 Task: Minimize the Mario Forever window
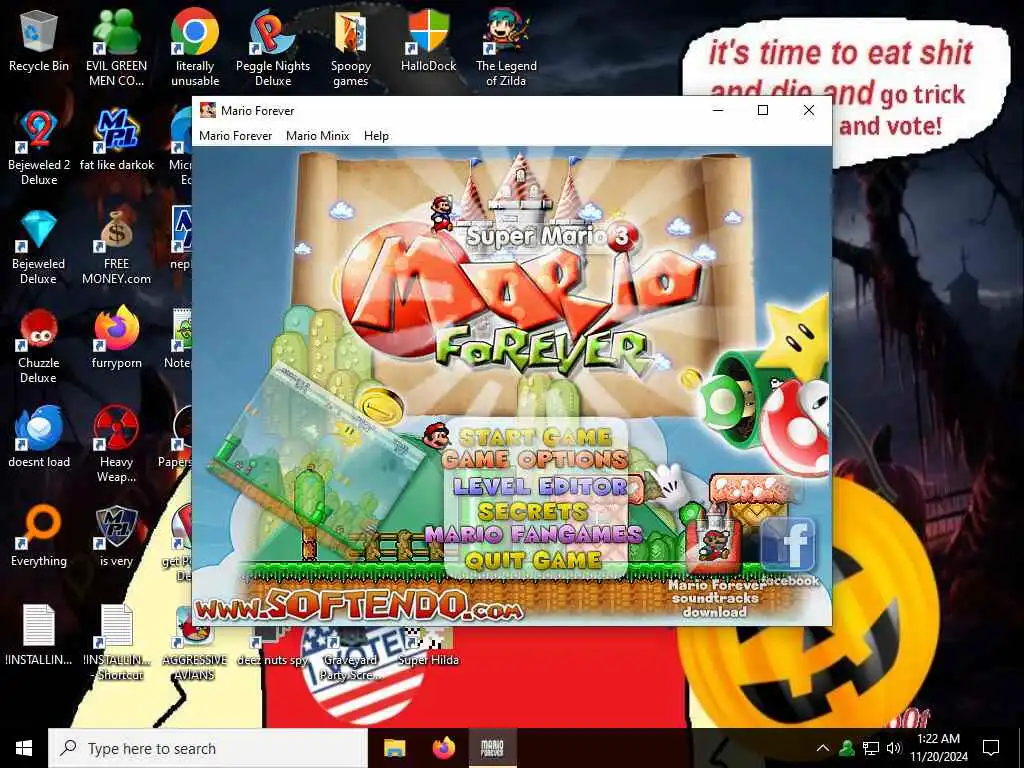coord(718,110)
